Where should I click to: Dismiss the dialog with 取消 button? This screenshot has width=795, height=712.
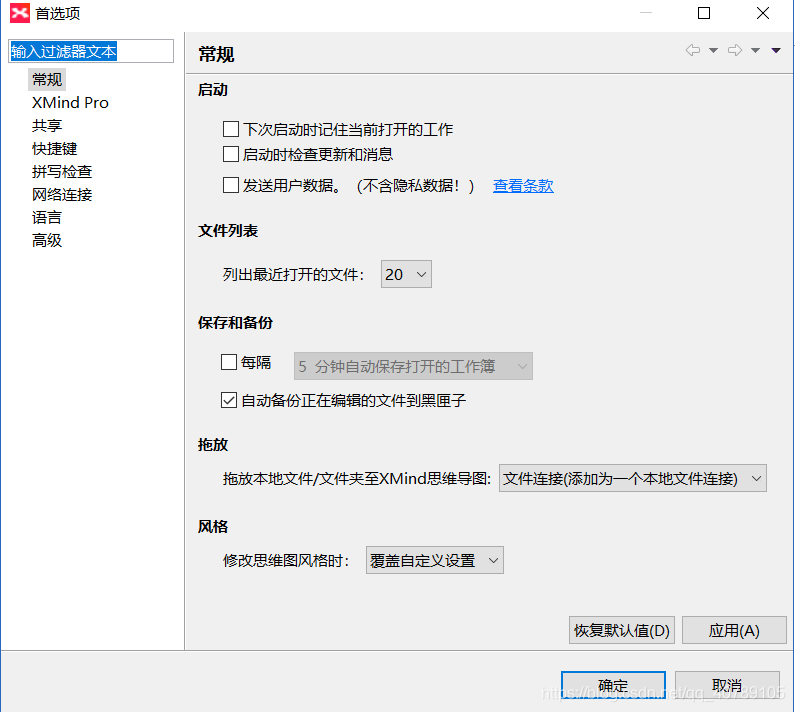pyautogui.click(x=727, y=685)
